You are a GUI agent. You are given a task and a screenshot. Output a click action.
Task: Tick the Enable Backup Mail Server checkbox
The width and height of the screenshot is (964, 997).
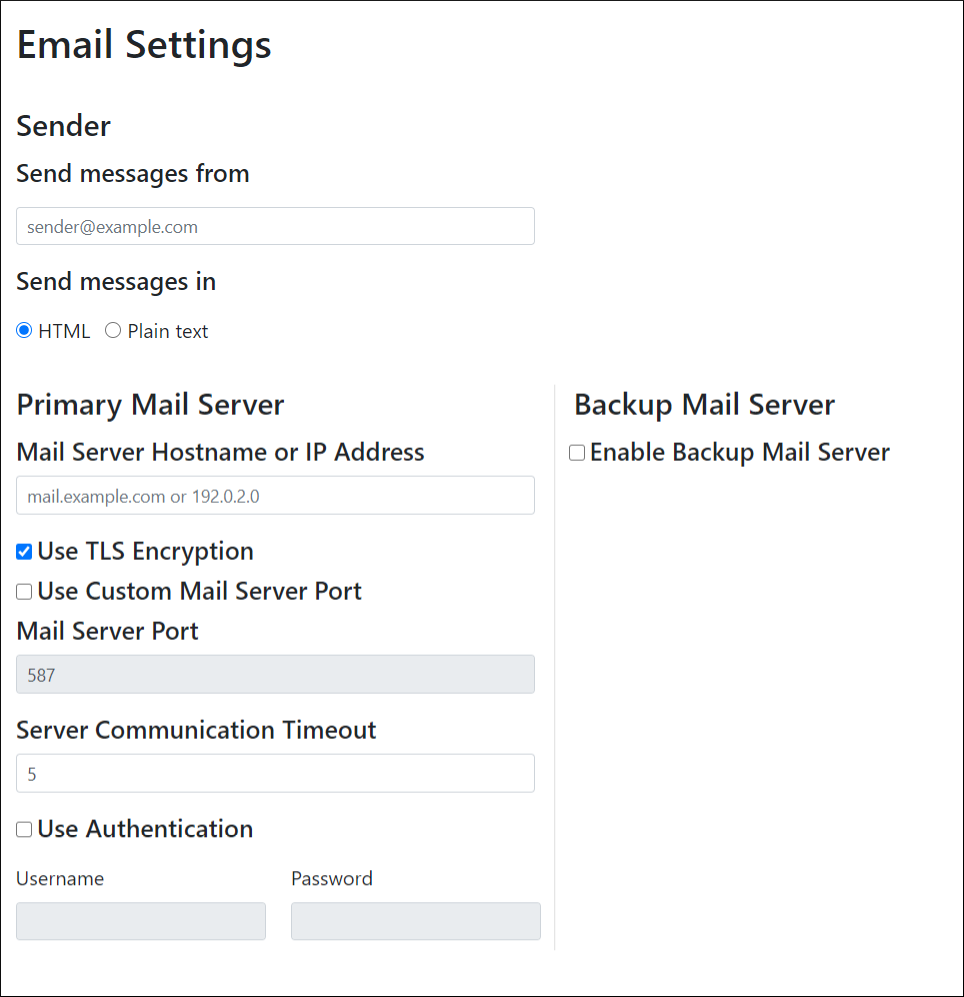(x=577, y=453)
